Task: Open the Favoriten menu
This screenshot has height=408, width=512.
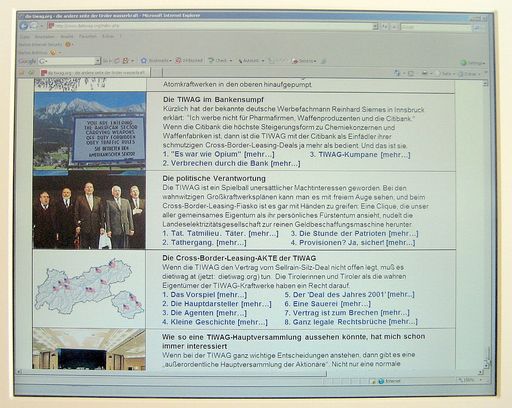Action: tap(88, 36)
